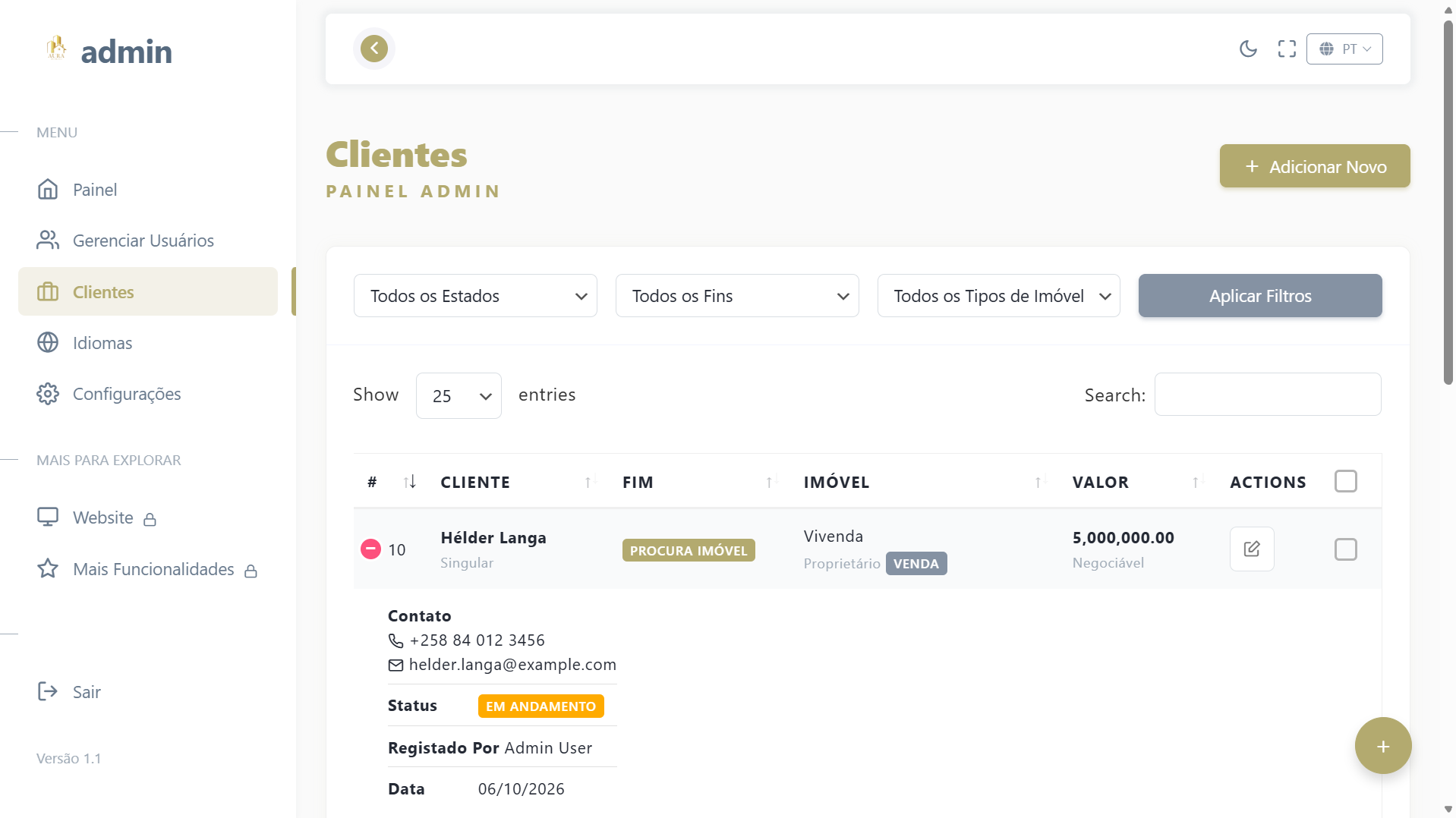Focus the Search input field
Image resolution: width=1456 pixels, height=818 pixels.
(1268, 395)
